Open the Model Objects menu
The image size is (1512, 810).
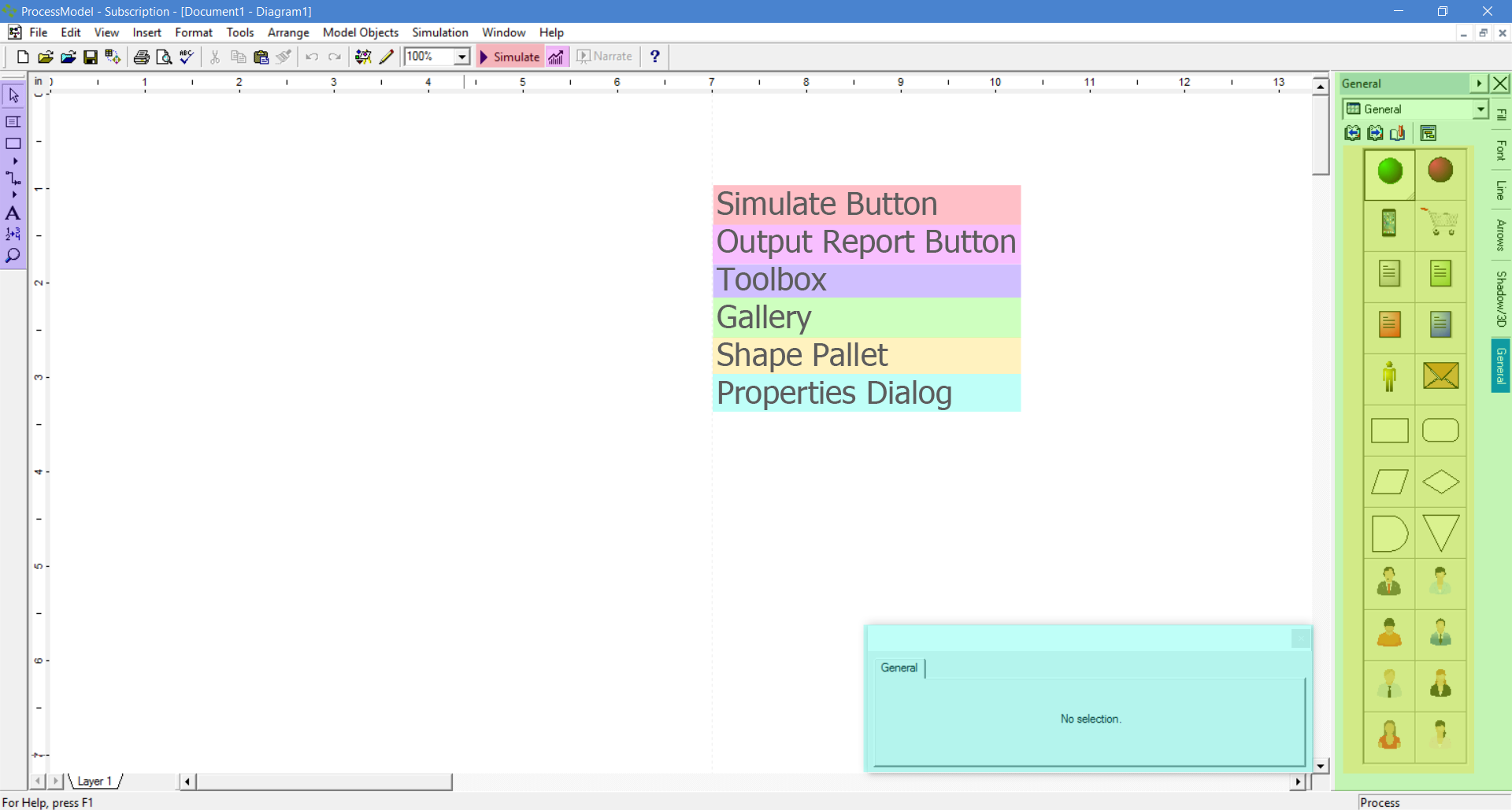(x=361, y=32)
